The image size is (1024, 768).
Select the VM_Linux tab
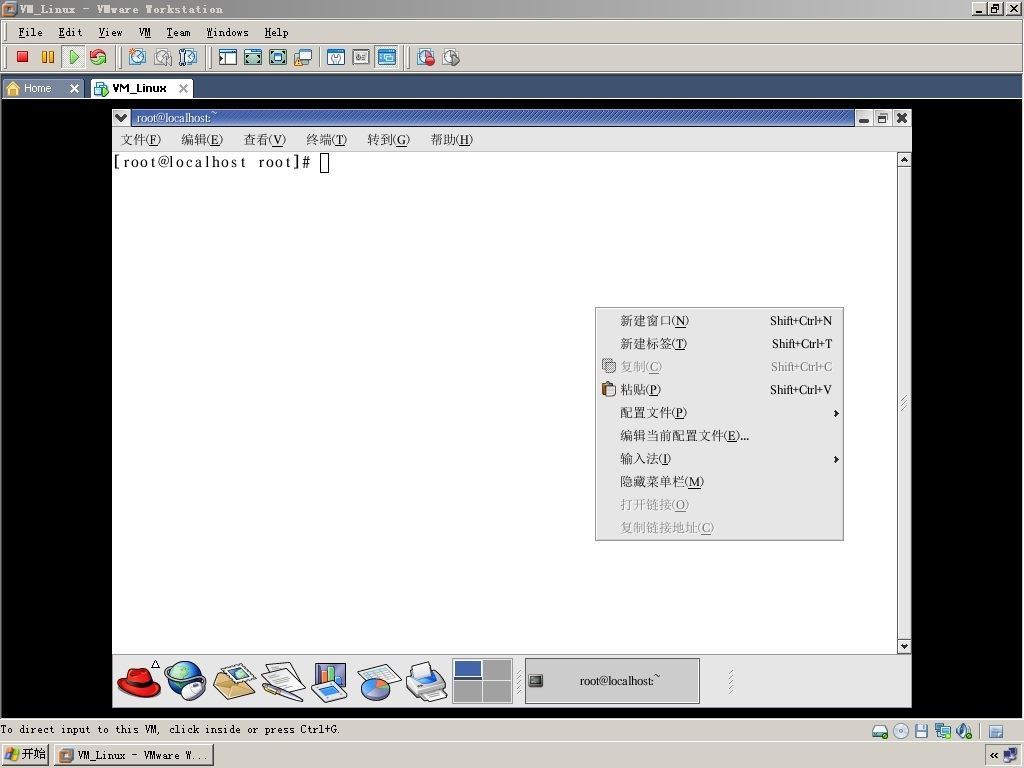tap(140, 88)
